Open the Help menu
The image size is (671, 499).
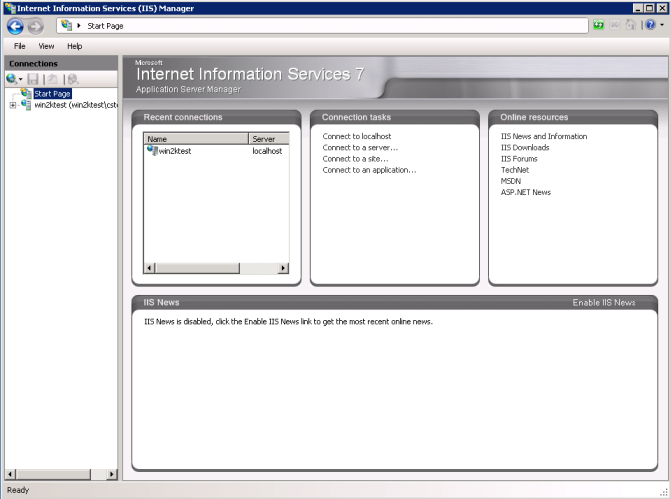pyautogui.click(x=74, y=46)
